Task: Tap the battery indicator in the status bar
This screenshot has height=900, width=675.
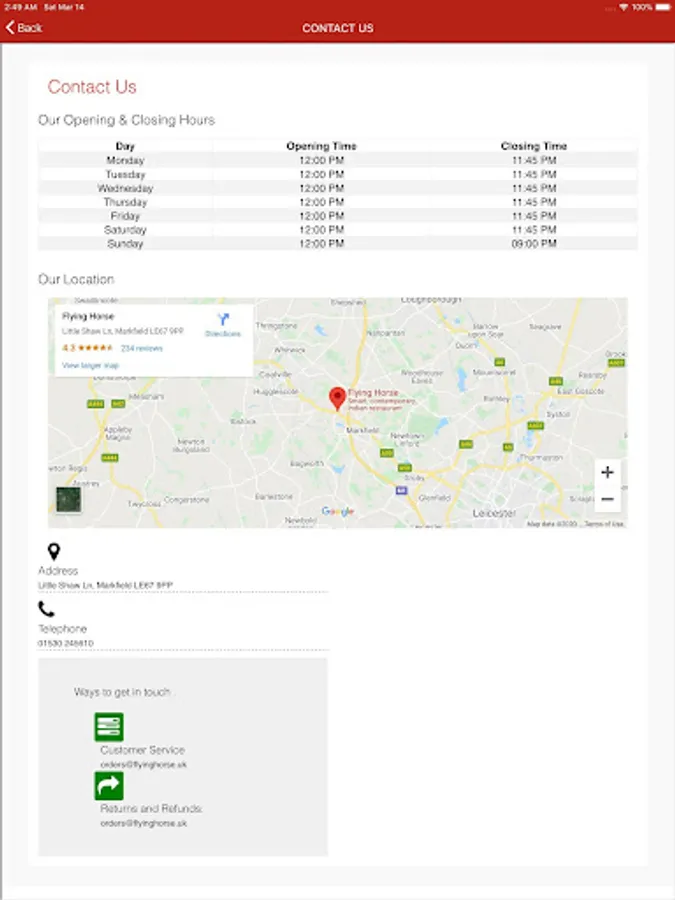Action: [663, 7]
